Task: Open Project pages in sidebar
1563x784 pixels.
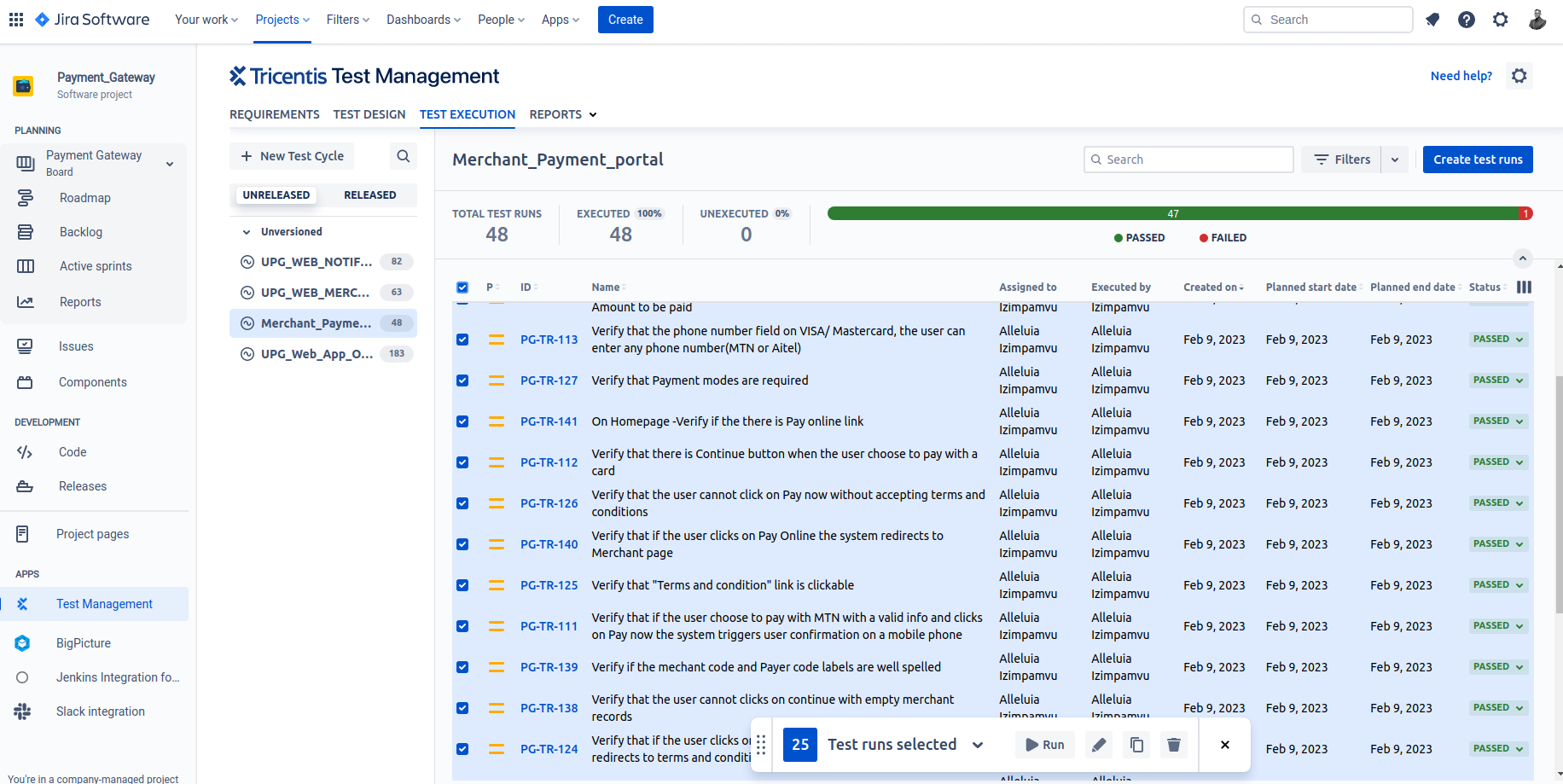Action: [x=93, y=534]
